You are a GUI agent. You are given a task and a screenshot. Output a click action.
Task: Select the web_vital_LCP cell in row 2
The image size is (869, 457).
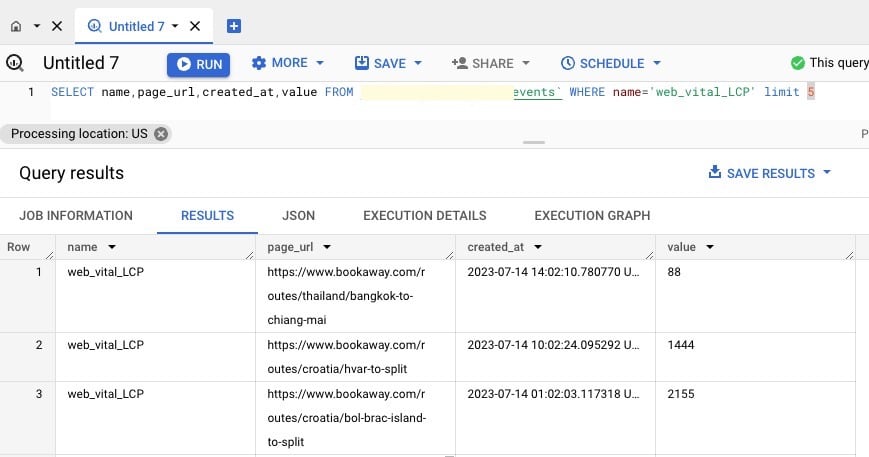coord(156,357)
